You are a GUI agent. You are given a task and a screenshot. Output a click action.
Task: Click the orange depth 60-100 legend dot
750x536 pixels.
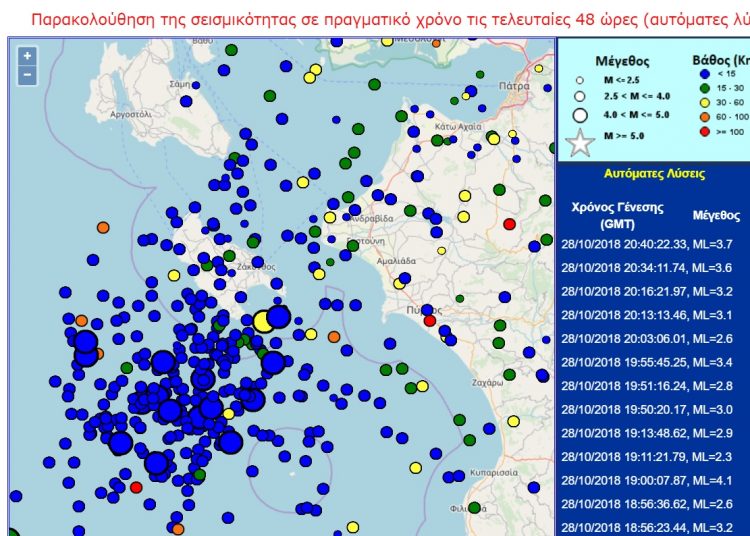pyautogui.click(x=705, y=117)
